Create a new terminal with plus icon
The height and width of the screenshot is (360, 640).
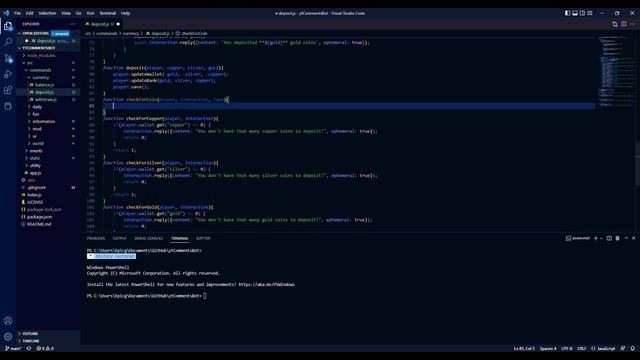click(596, 238)
